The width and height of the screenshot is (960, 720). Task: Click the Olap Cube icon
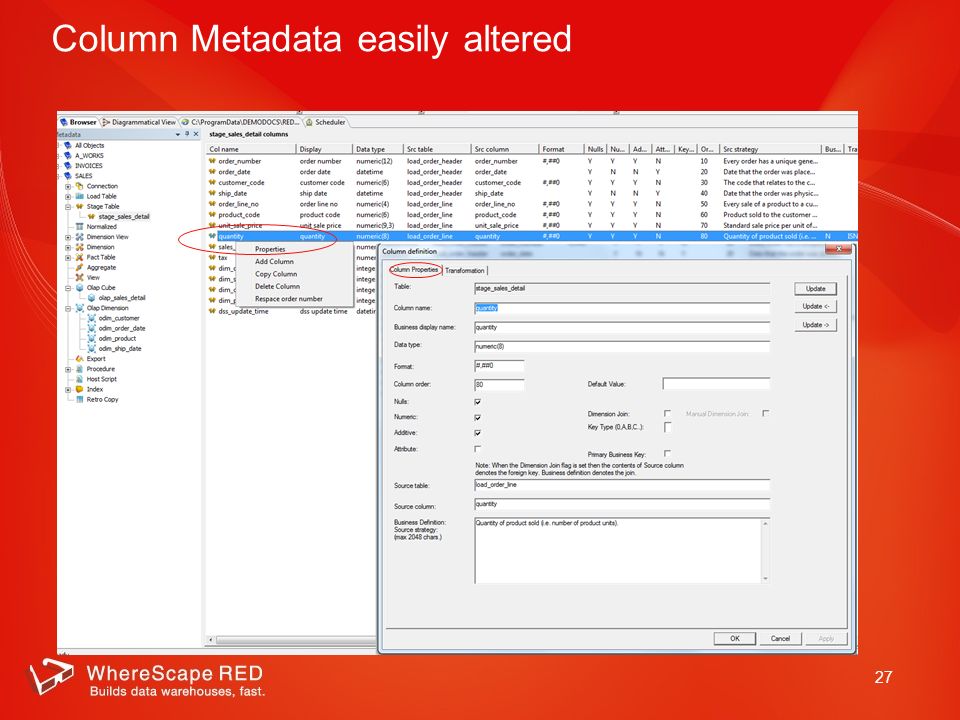79,288
